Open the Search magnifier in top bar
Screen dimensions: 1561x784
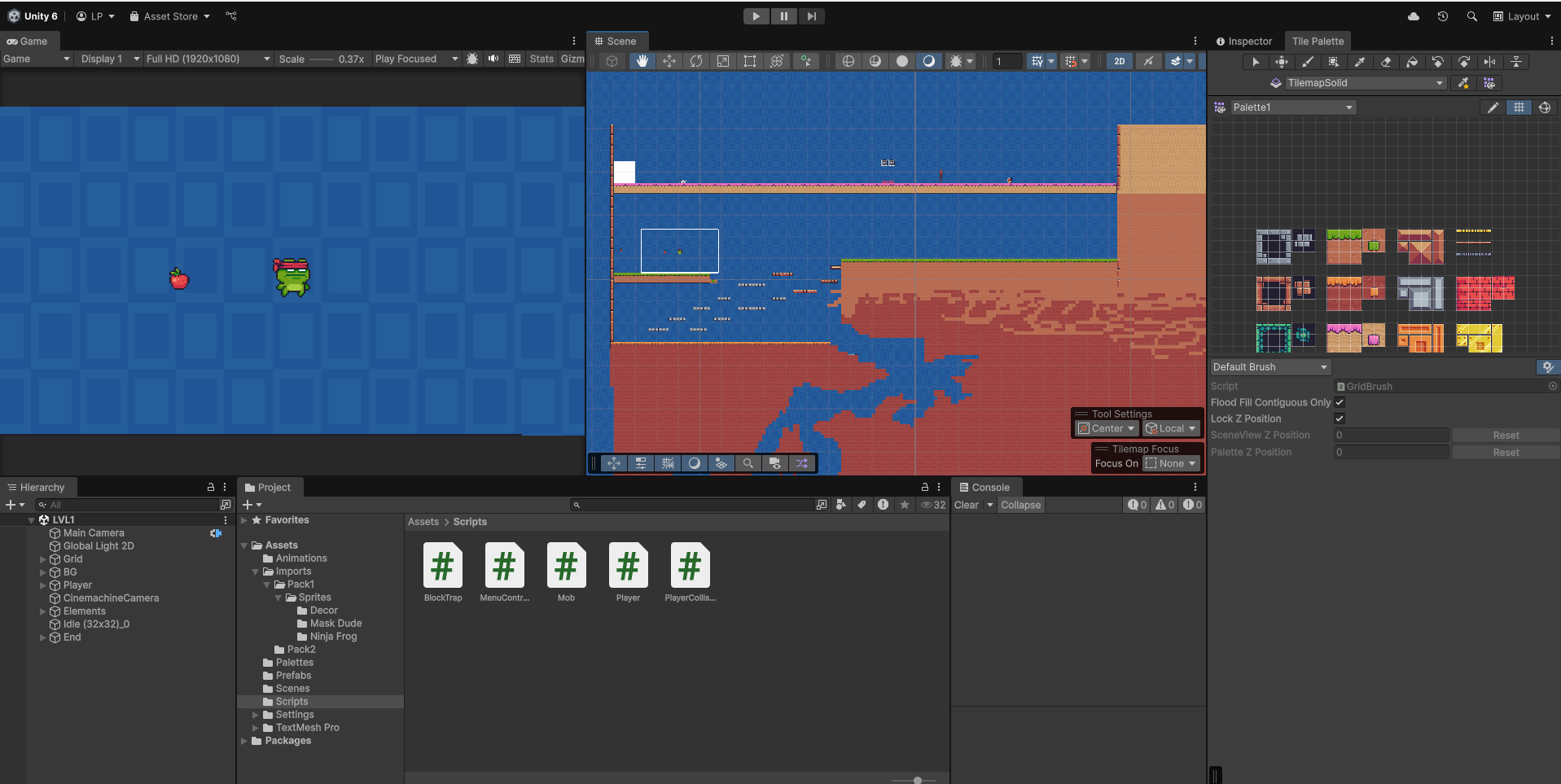1471,16
